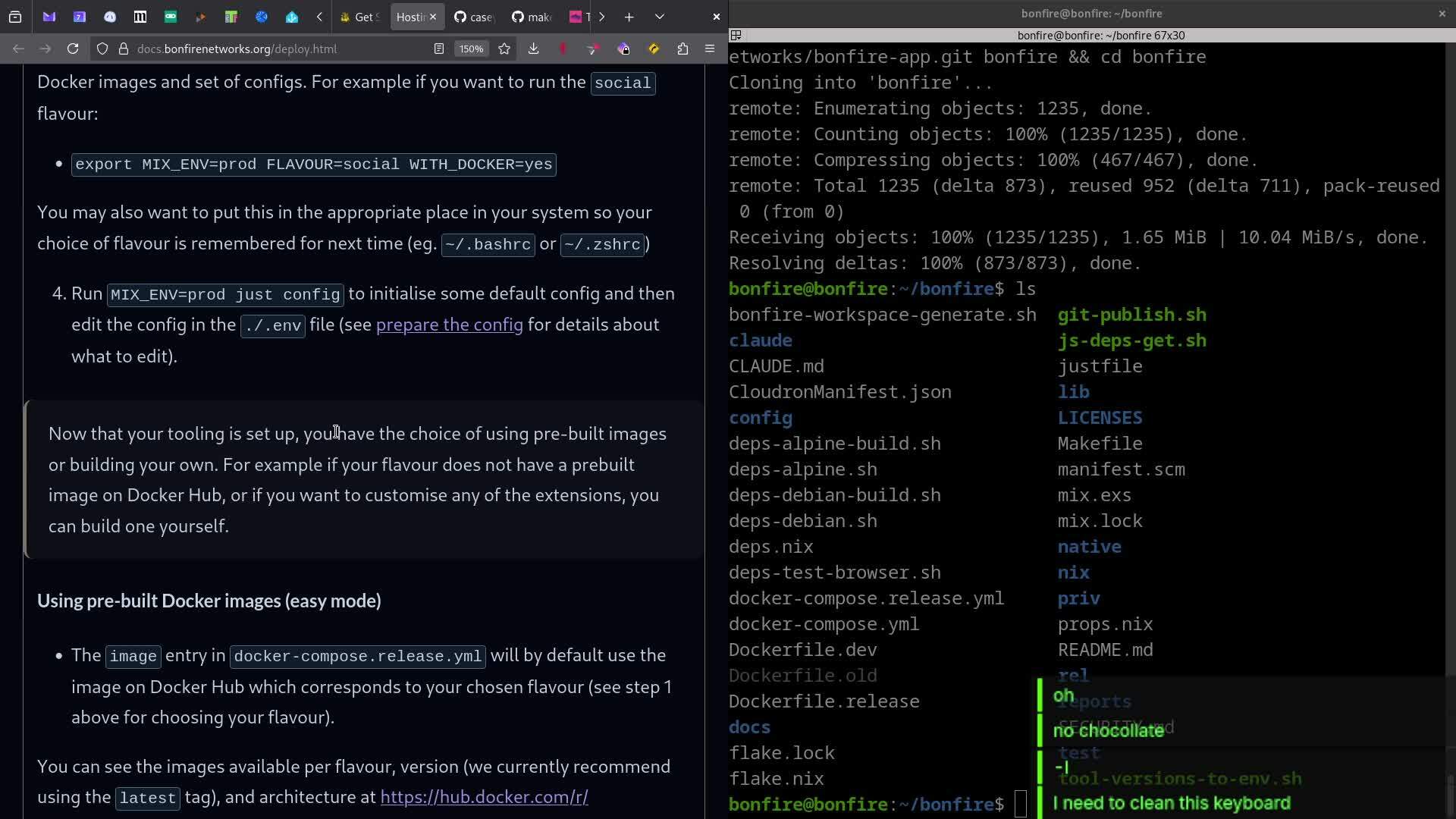Reset the 150% zoom level
This screenshot has height=819, width=1456.
pyautogui.click(x=471, y=49)
